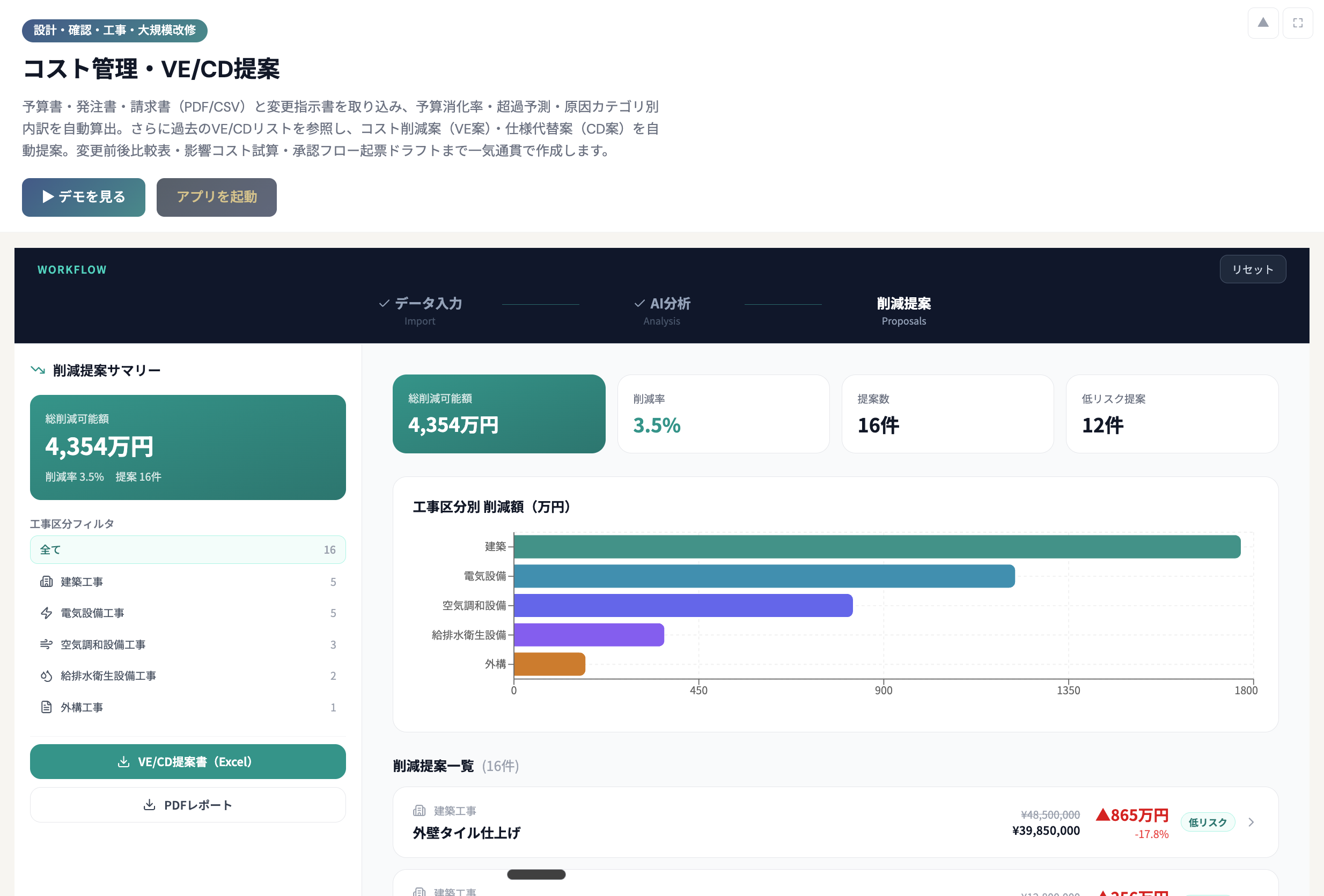Click the 提案数 16件 metric card
This screenshot has height=896, width=1324.
point(948,414)
